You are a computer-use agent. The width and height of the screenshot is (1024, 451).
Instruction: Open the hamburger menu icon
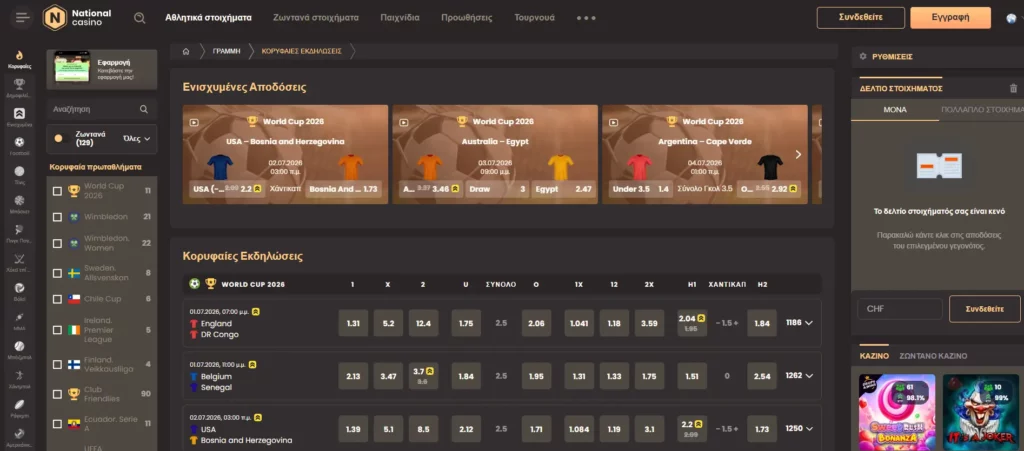click(22, 18)
